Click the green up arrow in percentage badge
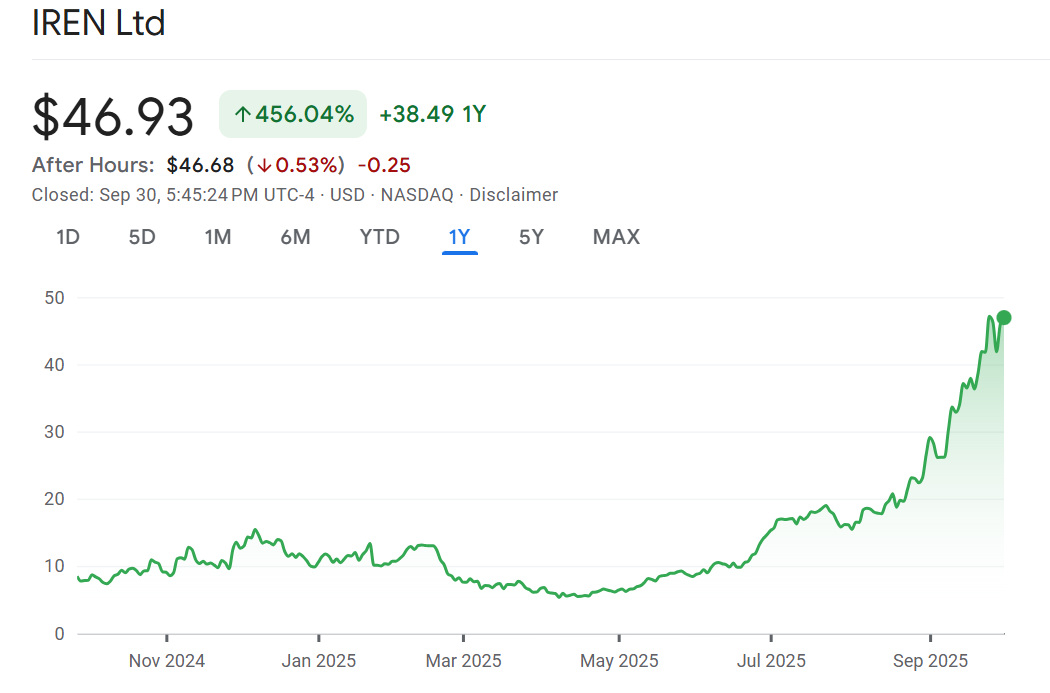 [x=242, y=115]
